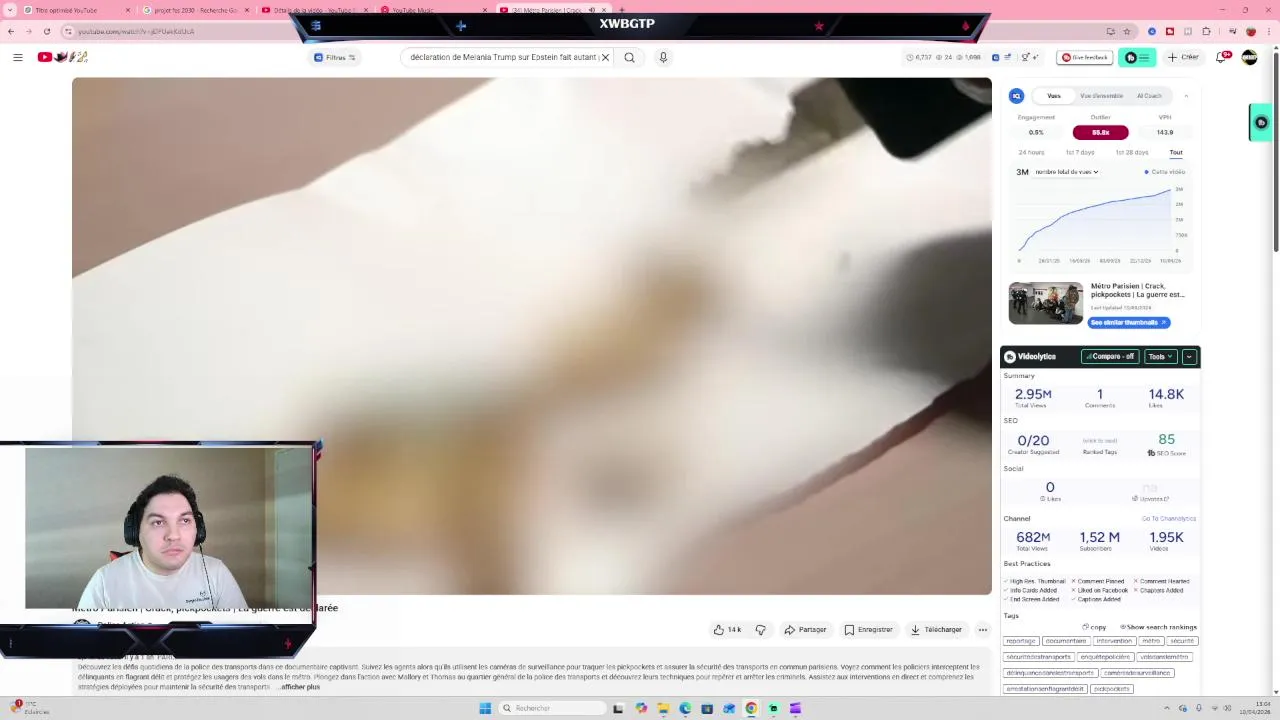Click the See similar thumbnails button
Viewport: 1280px width, 720px height.
tap(1129, 322)
